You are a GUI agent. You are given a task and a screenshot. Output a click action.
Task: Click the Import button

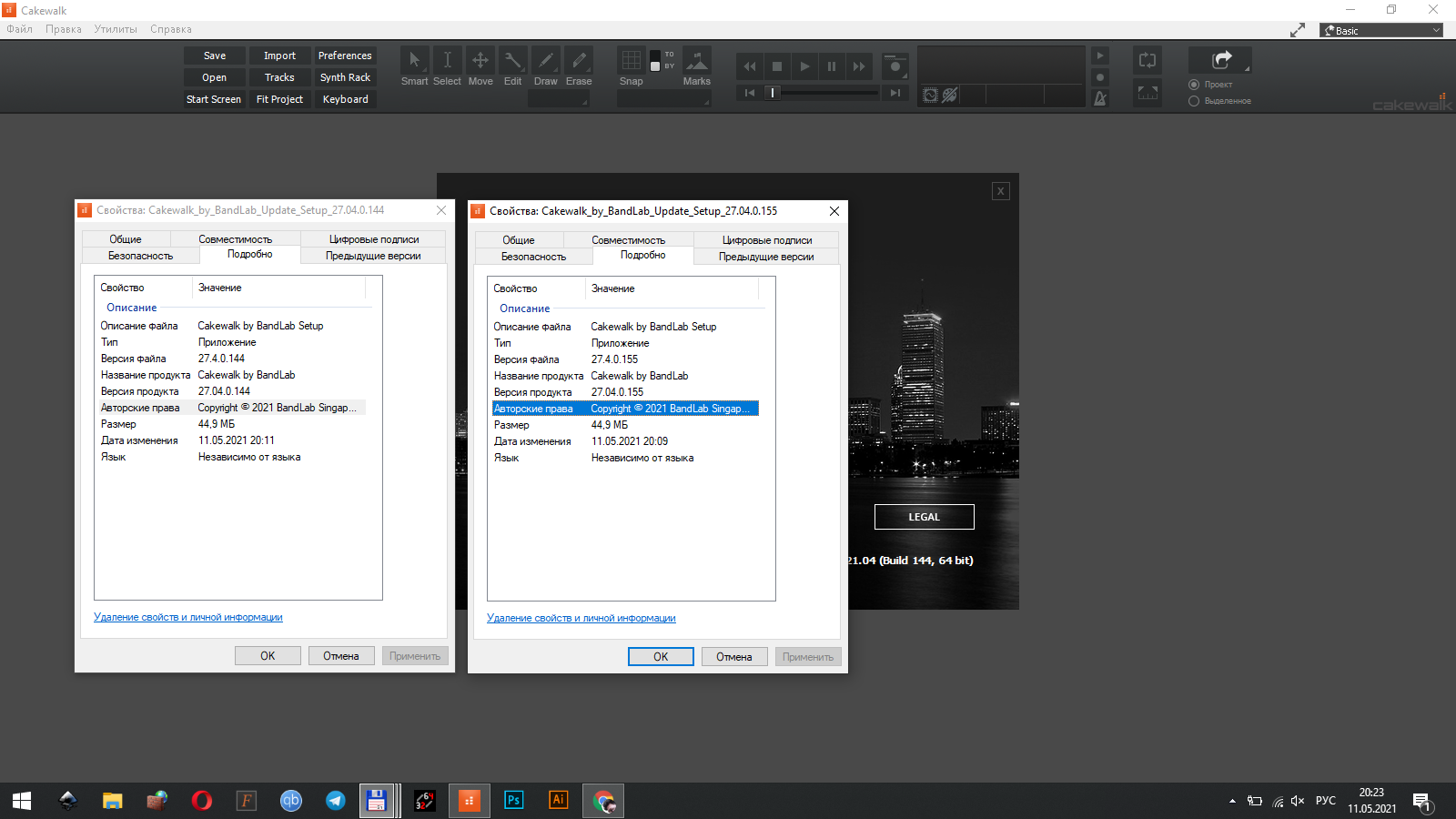(x=279, y=56)
